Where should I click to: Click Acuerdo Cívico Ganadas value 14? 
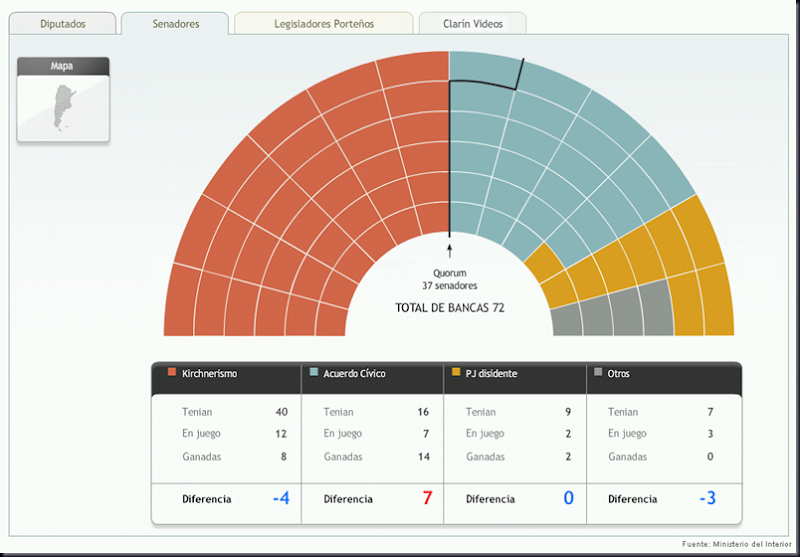pos(424,457)
